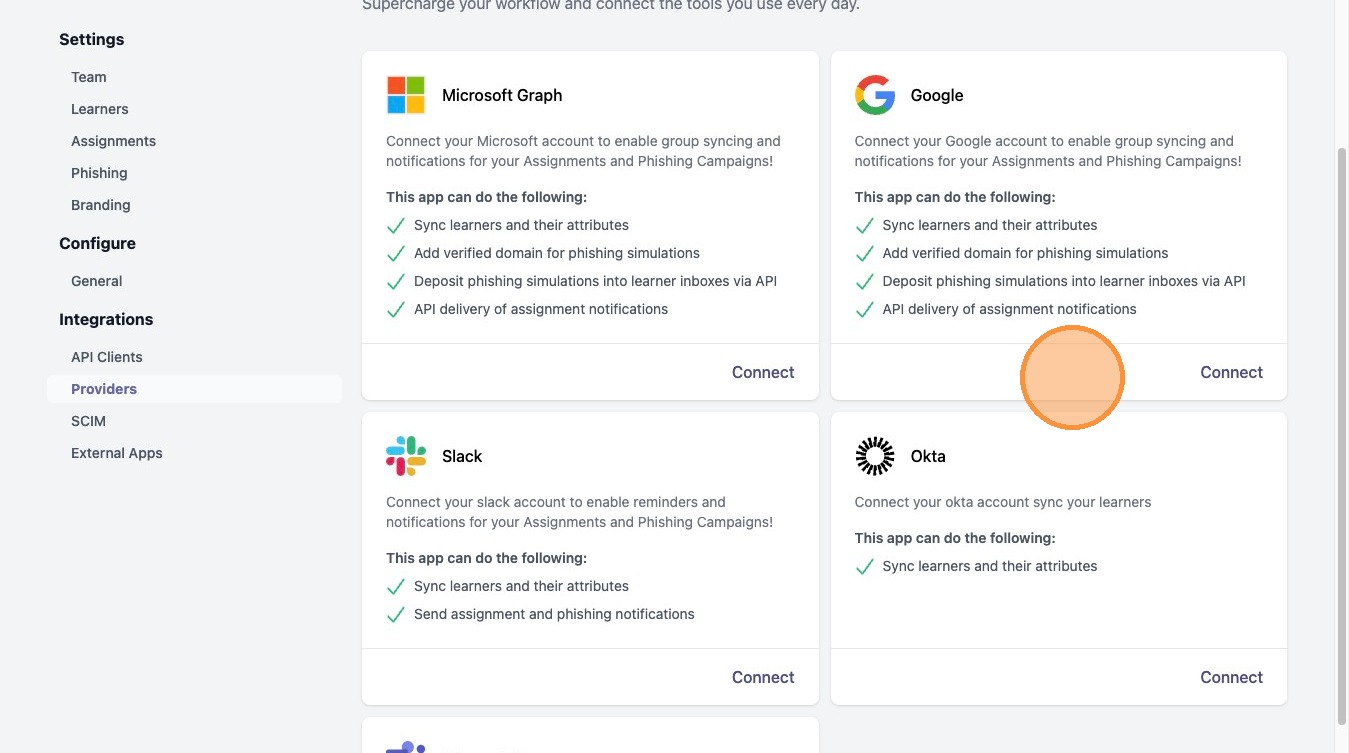The image size is (1349, 753).
Task: Open Assignments settings
Action: (113, 141)
